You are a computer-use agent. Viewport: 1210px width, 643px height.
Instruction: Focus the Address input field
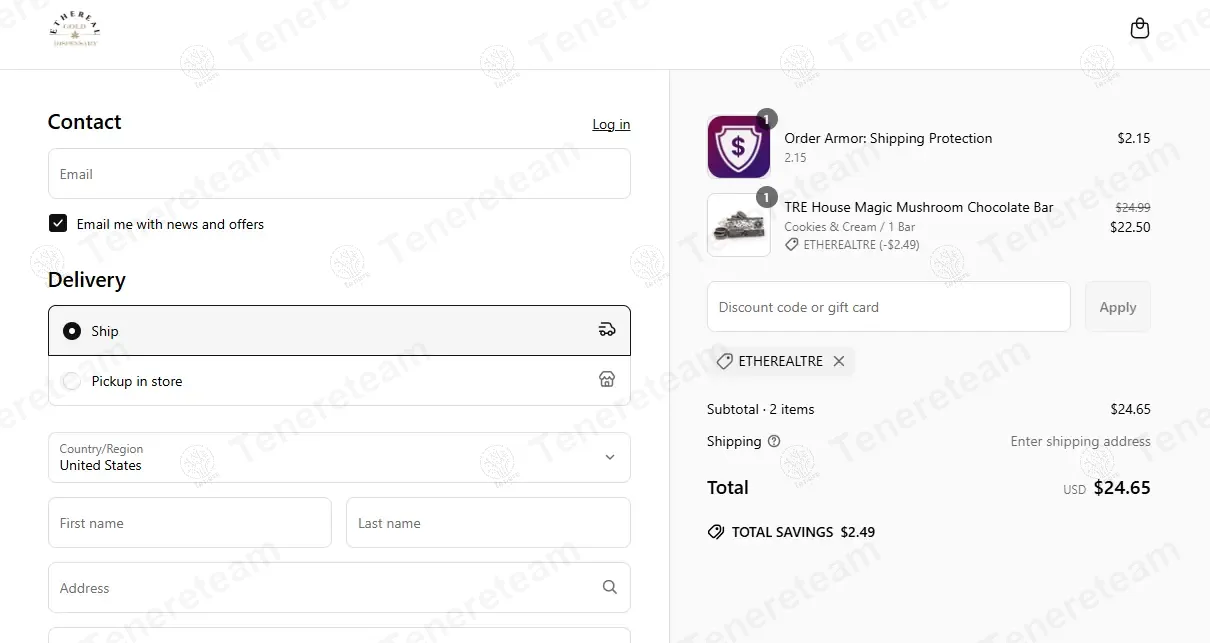click(x=339, y=587)
